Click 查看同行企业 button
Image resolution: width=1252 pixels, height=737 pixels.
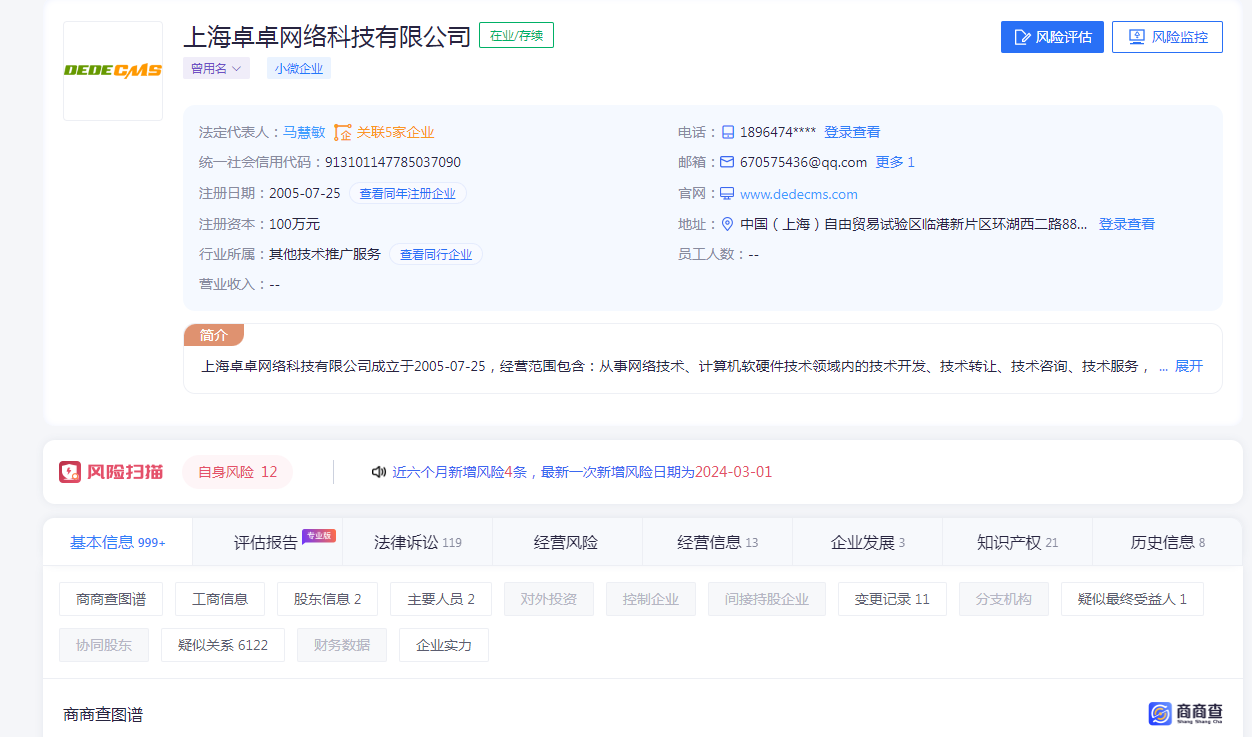[436, 254]
